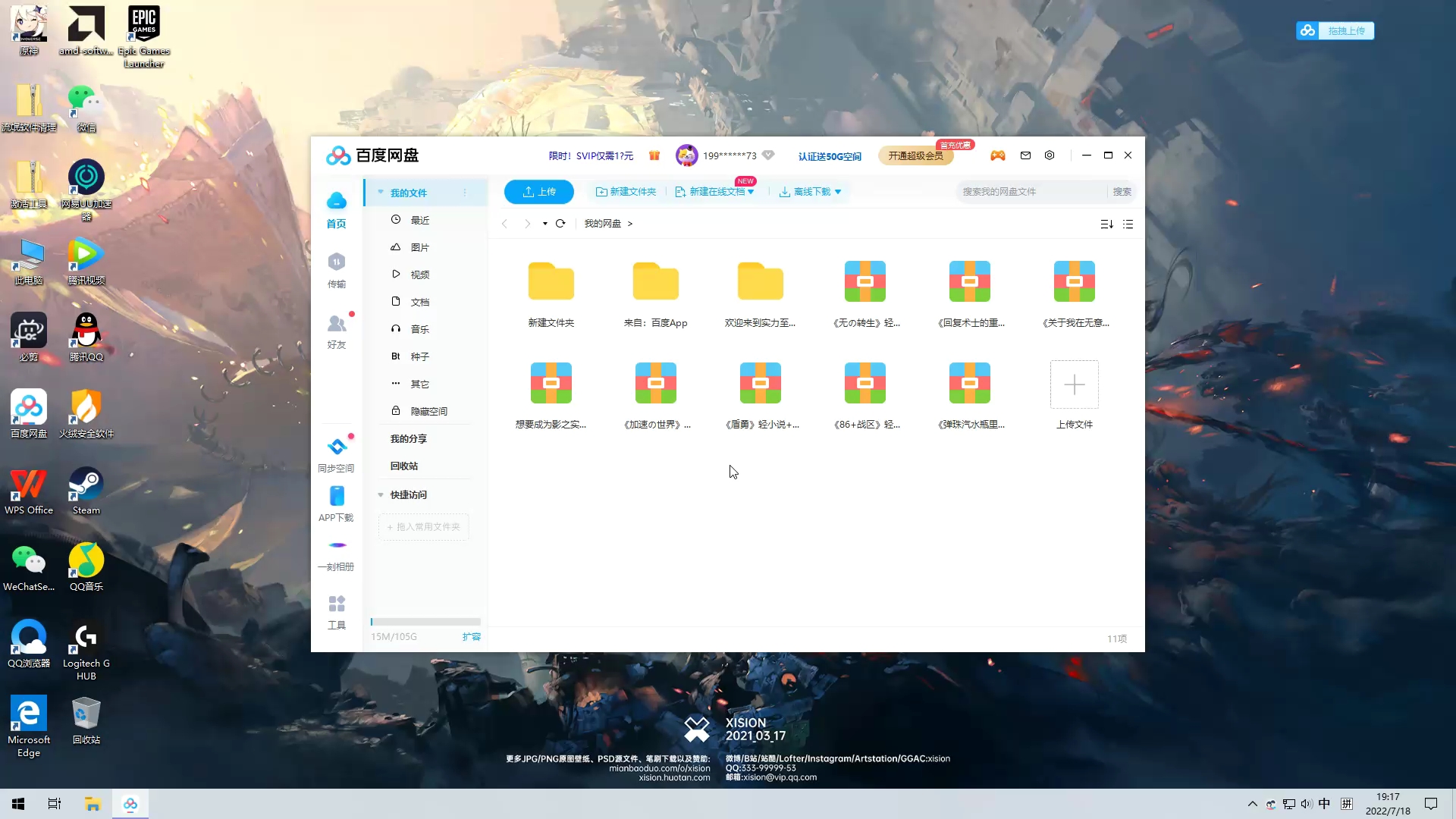
Task: Select the 《无の转生》 archive file
Action: [865, 294]
